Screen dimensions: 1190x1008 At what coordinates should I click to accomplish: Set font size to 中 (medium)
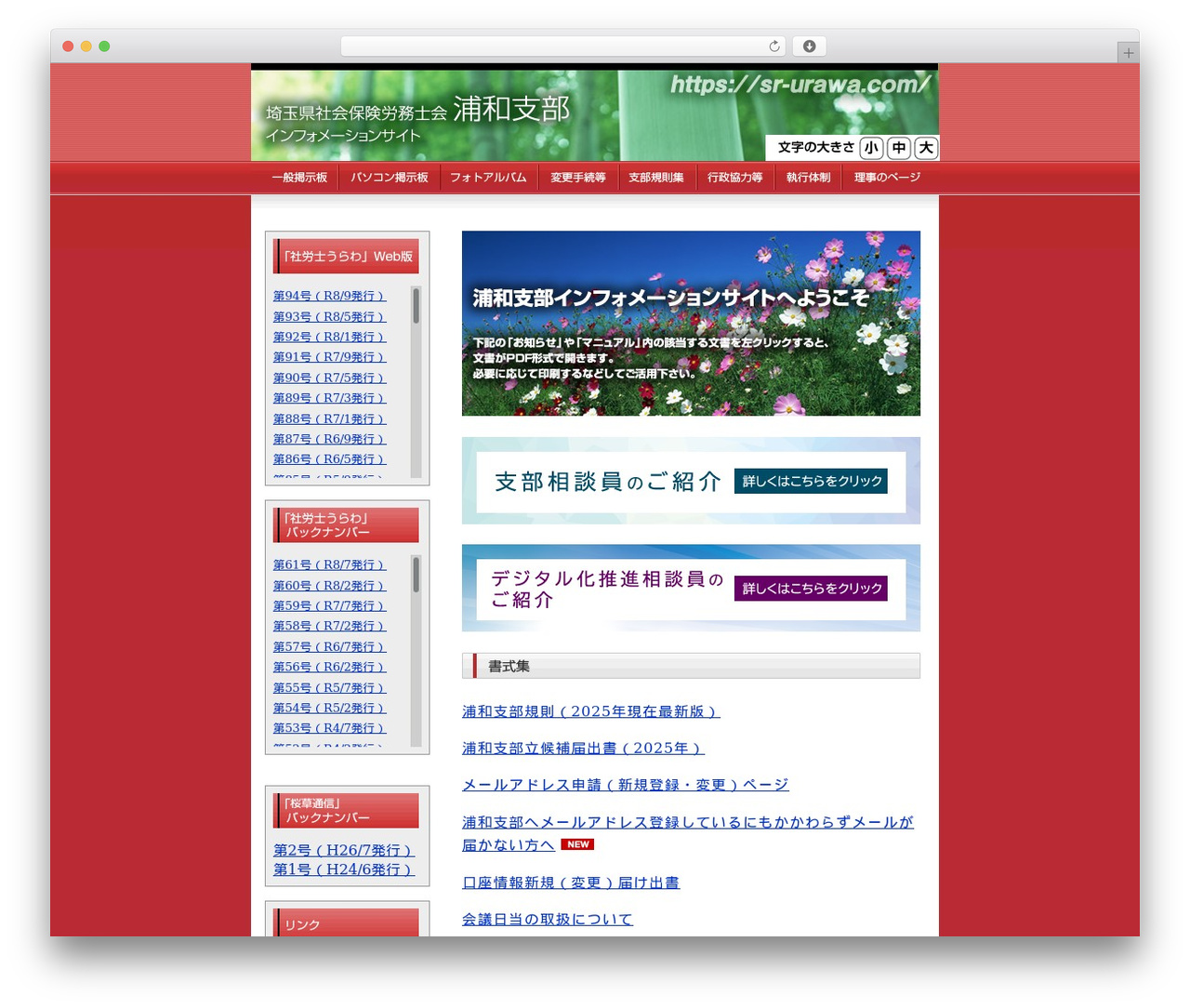pos(899,148)
